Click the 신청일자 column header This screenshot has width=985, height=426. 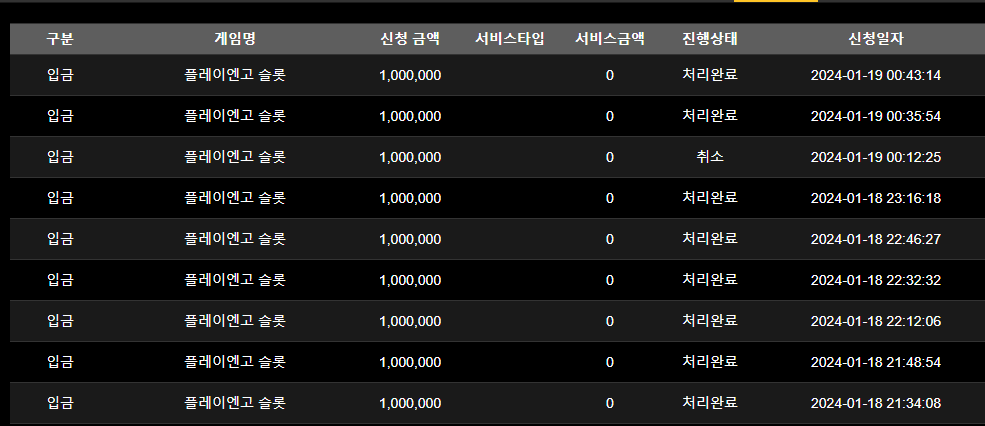point(876,39)
